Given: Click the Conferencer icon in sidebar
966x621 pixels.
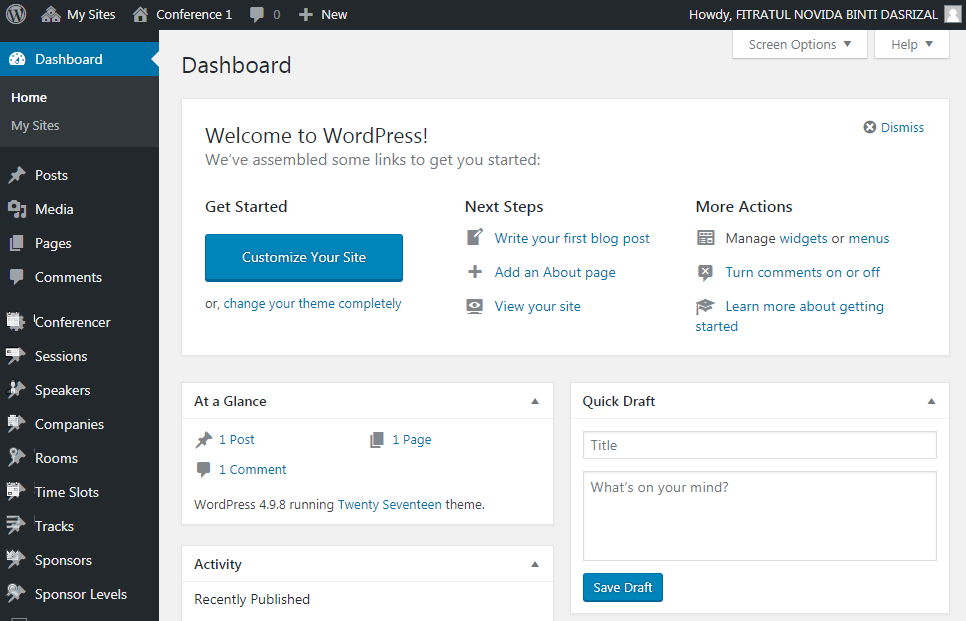Looking at the screenshot, I should [16, 322].
